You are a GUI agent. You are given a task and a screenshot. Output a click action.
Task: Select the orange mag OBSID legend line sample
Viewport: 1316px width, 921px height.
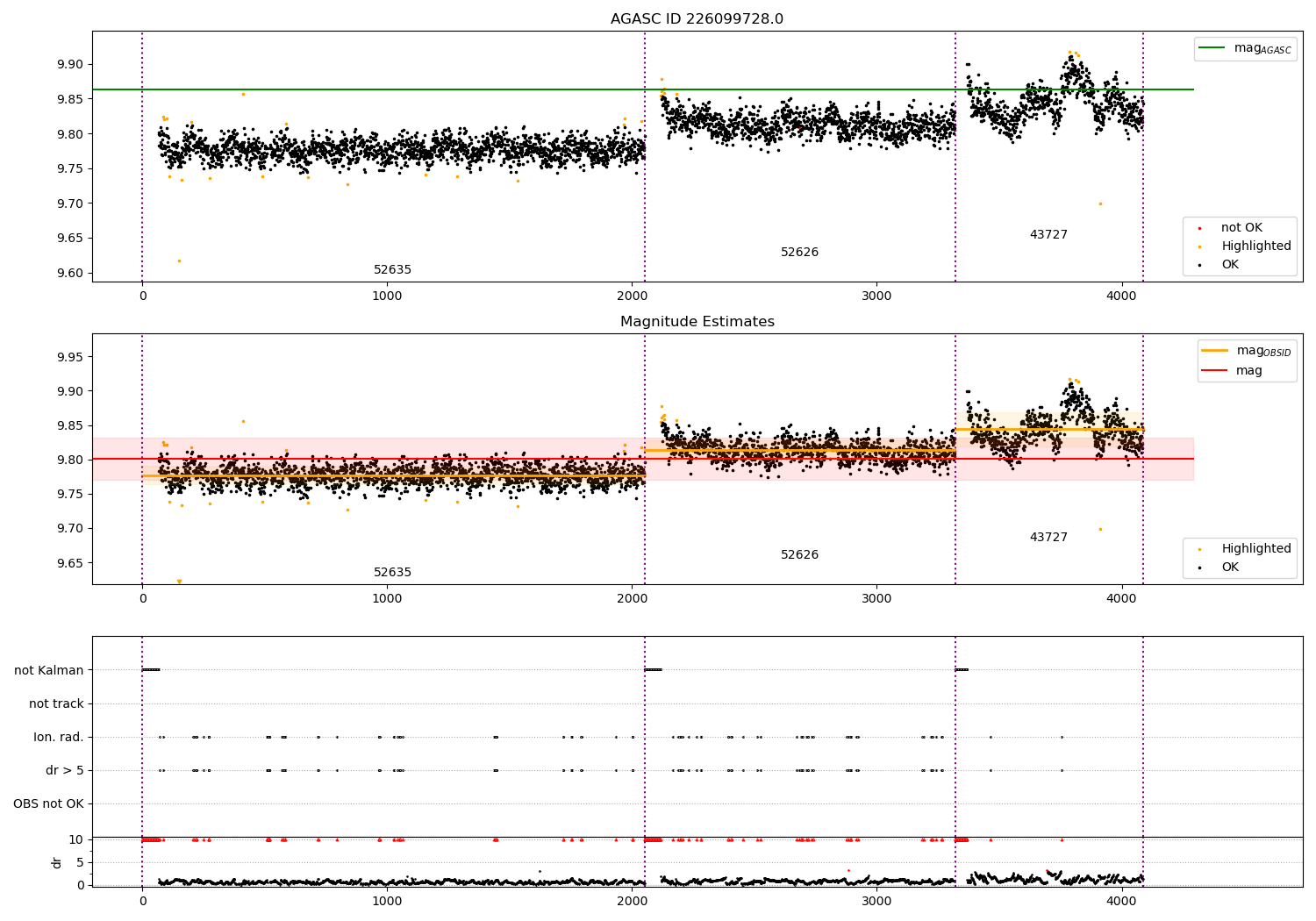(x=1215, y=351)
